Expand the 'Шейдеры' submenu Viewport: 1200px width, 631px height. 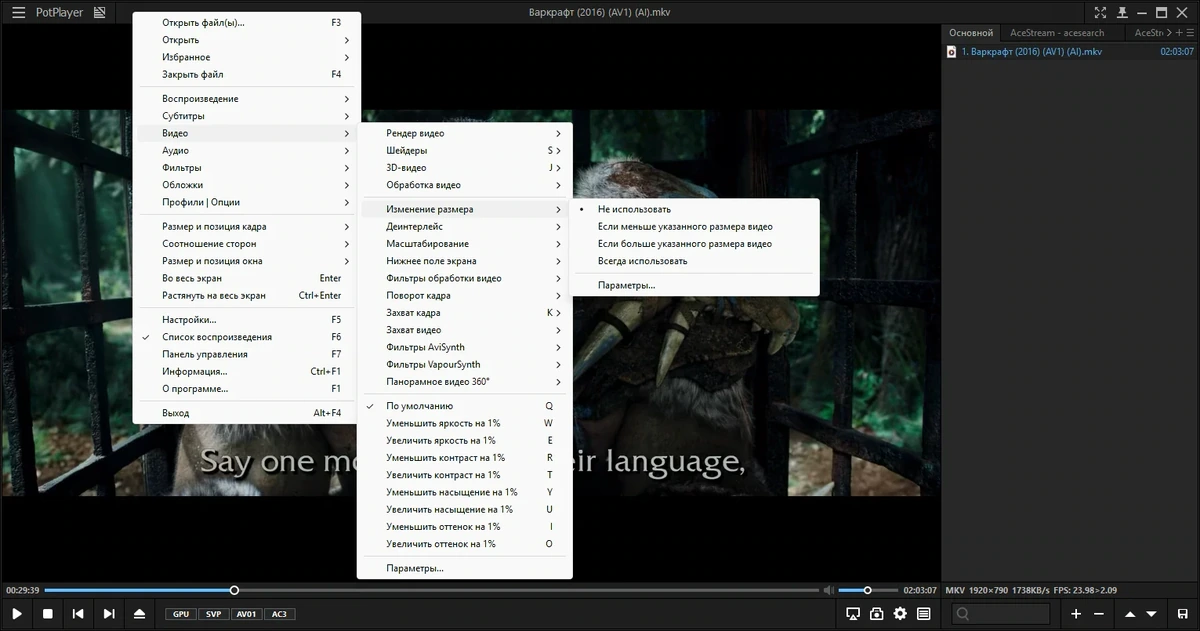465,150
